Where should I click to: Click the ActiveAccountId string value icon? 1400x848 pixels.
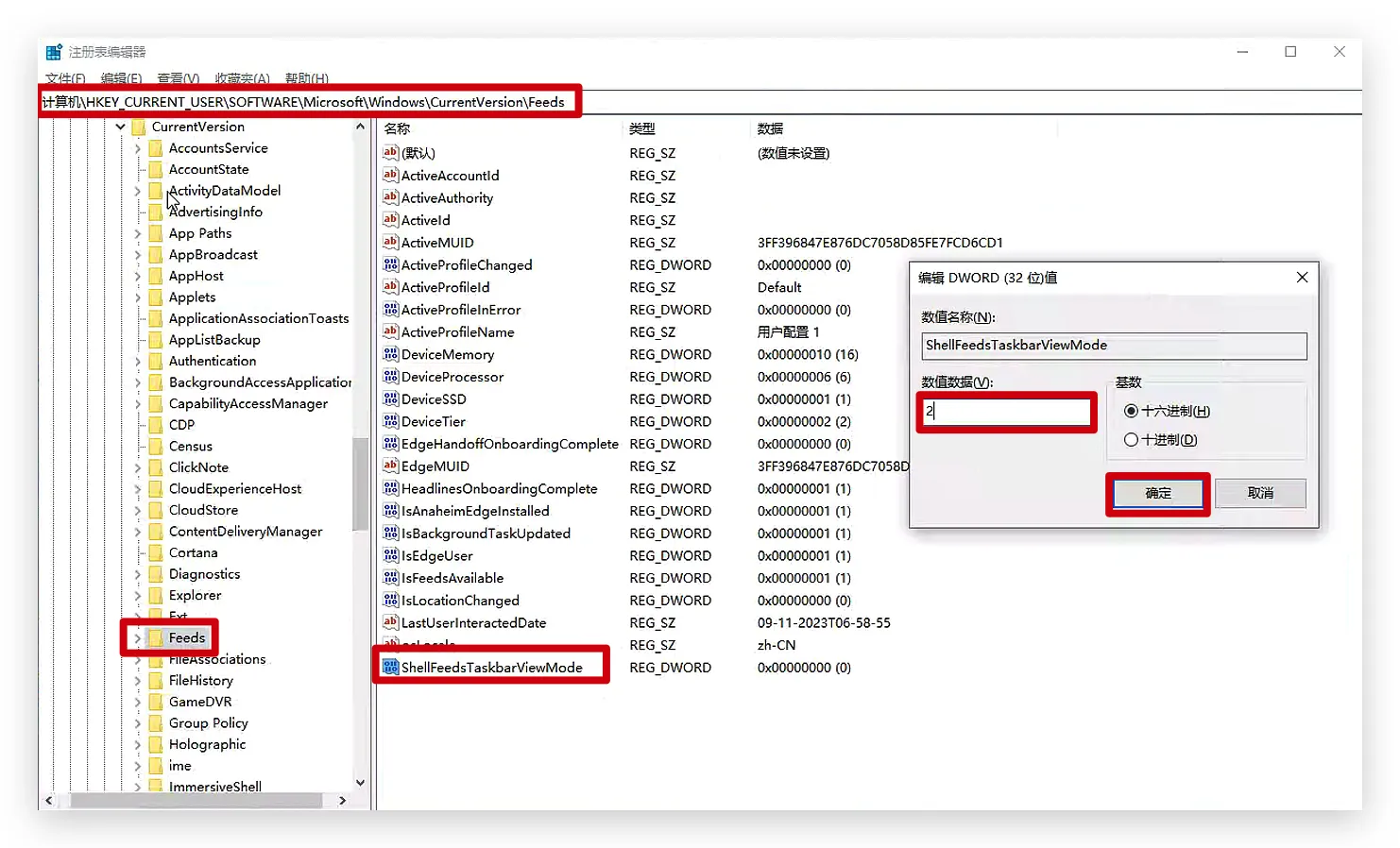click(390, 175)
